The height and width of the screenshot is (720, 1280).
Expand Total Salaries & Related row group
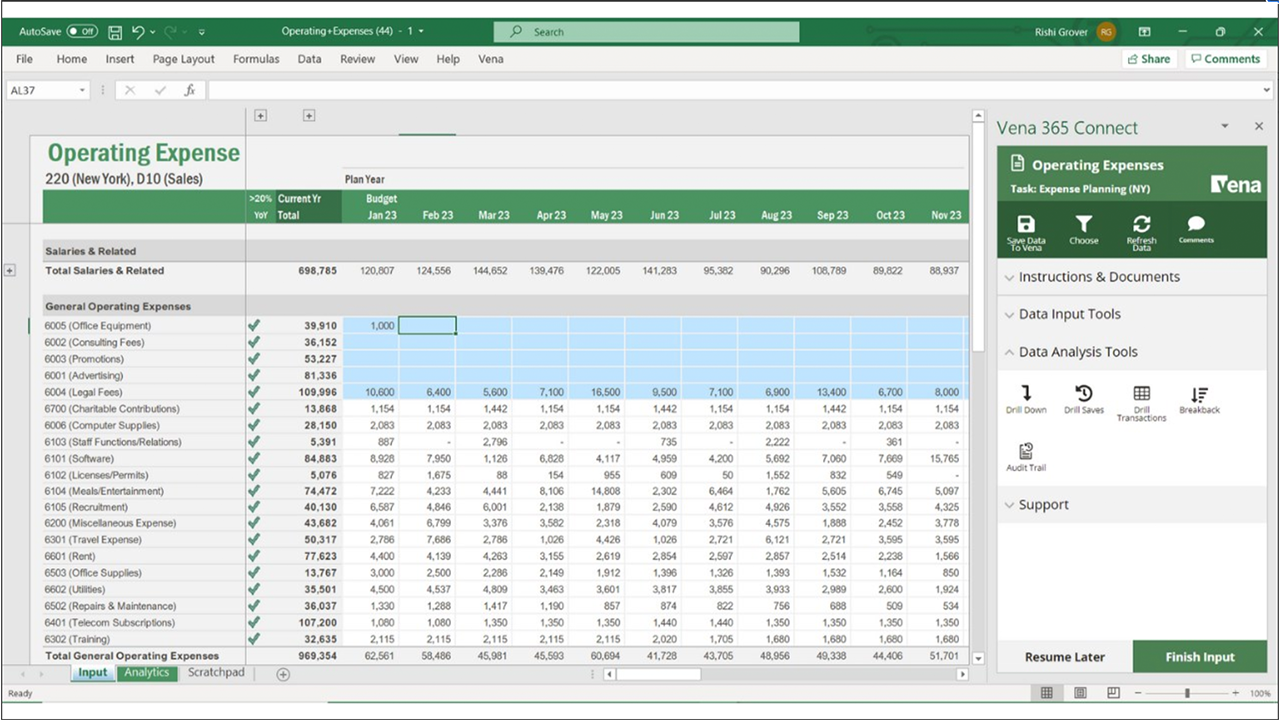10,271
